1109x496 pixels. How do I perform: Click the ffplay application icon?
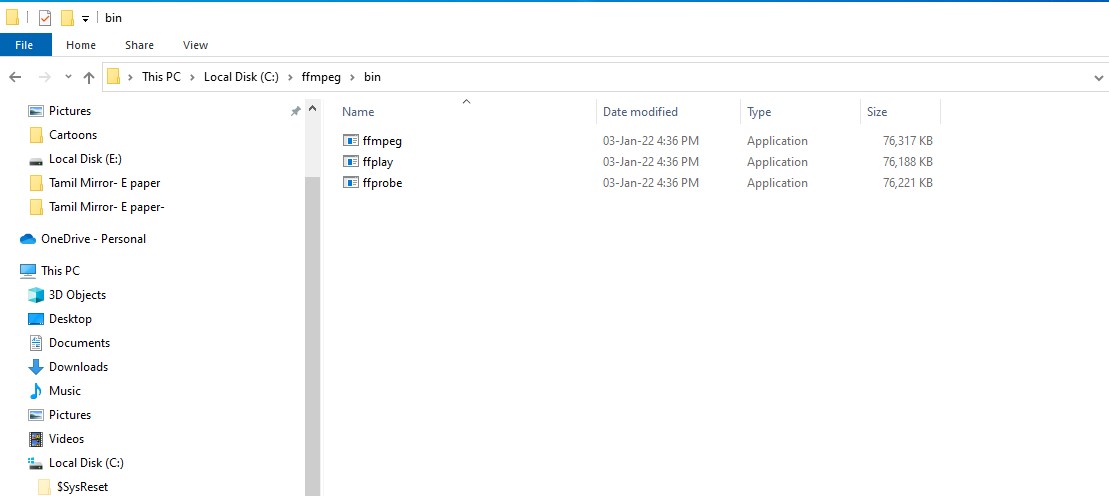pos(351,162)
